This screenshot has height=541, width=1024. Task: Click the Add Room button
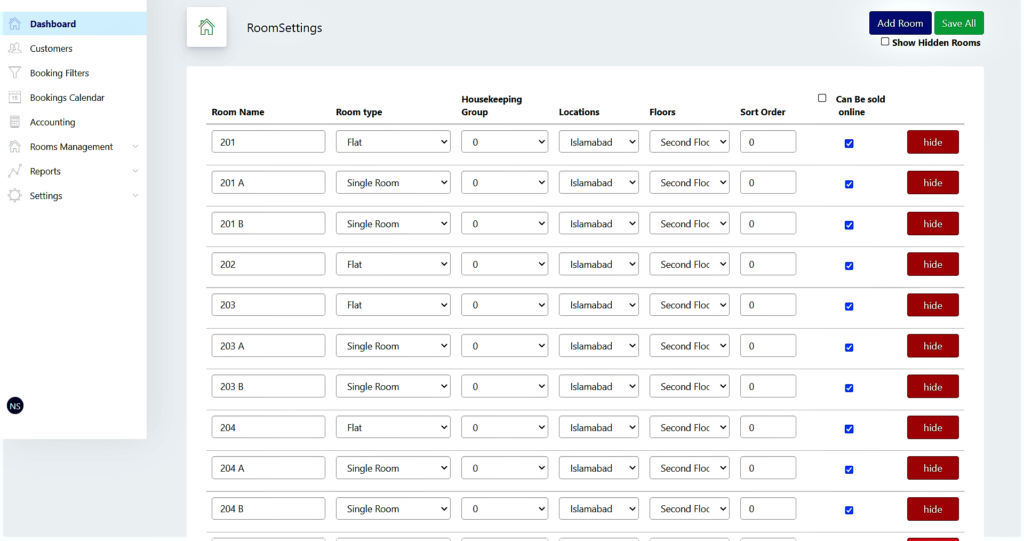click(x=900, y=23)
